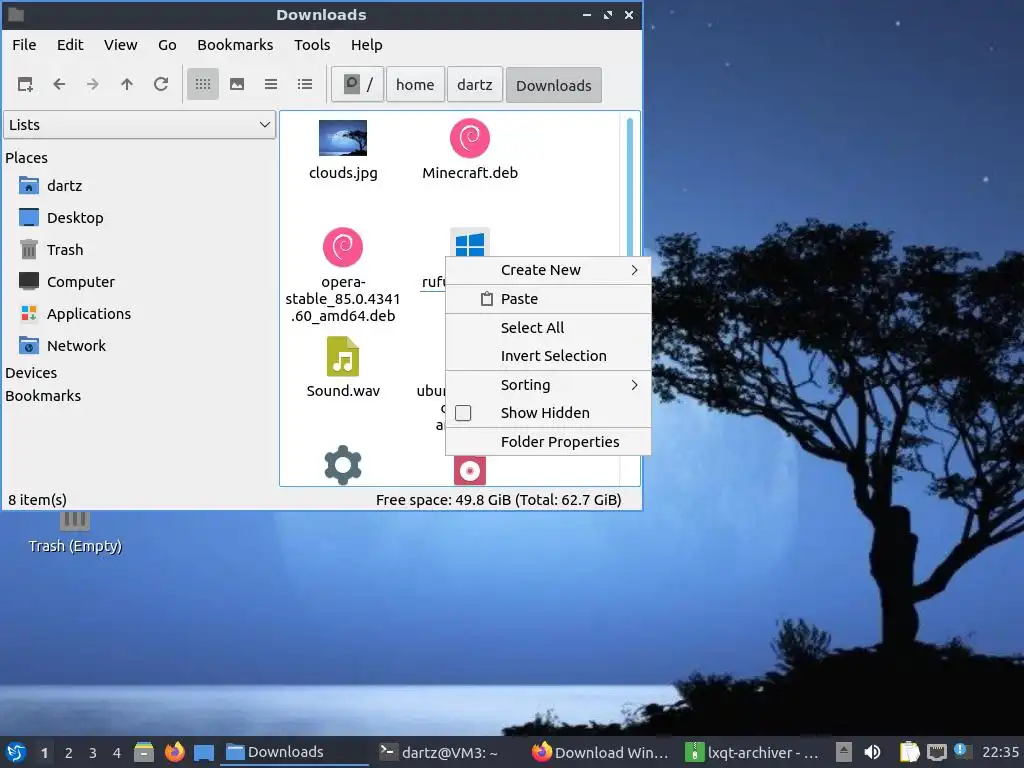Select the Sound.wav file icon
The width and height of the screenshot is (1024, 768).
(x=343, y=357)
